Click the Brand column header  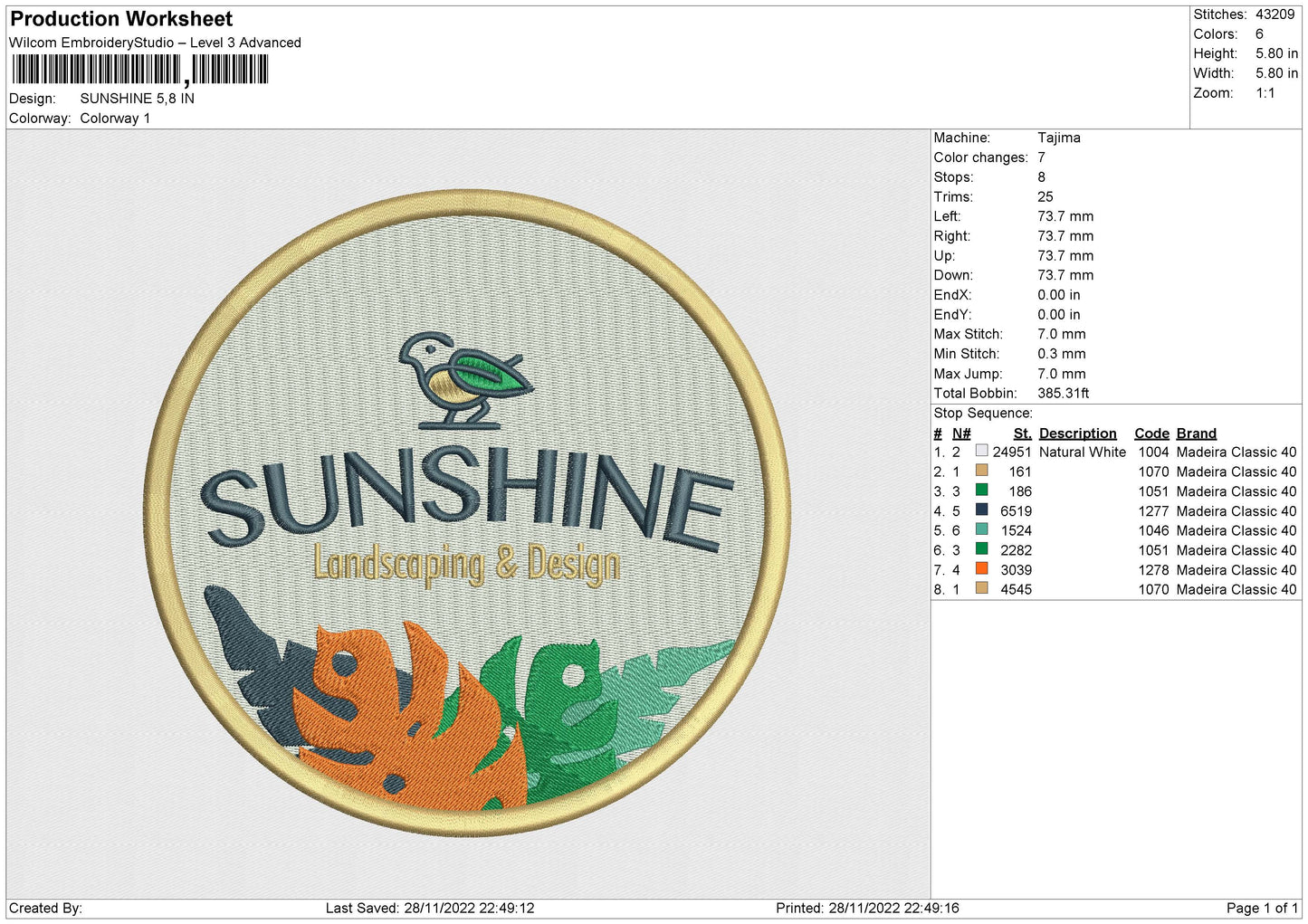pyautogui.click(x=1197, y=433)
